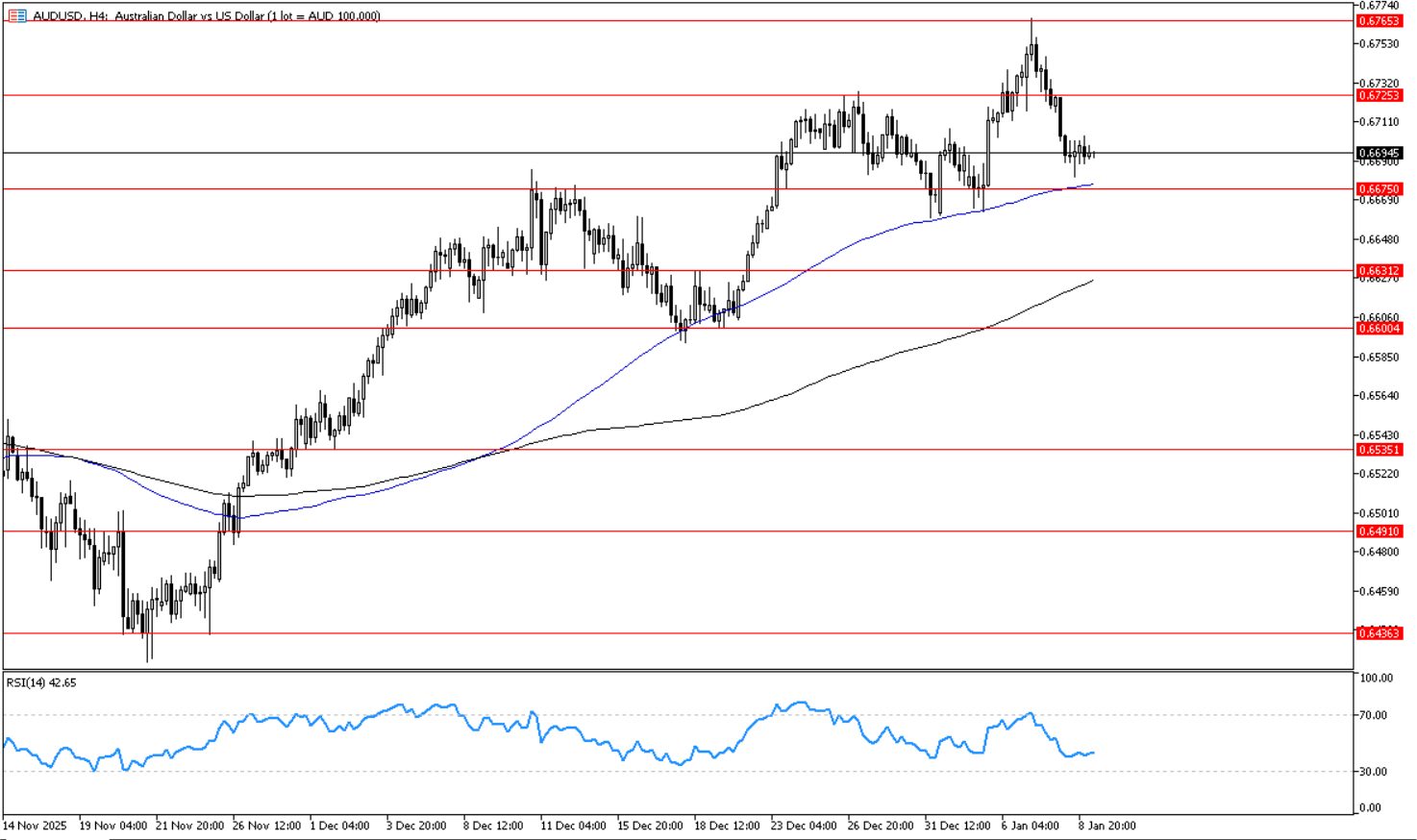Image resolution: width=1417 pixels, height=840 pixels.
Task: Select the red 0.66004 price level label
Action: tap(1379, 329)
